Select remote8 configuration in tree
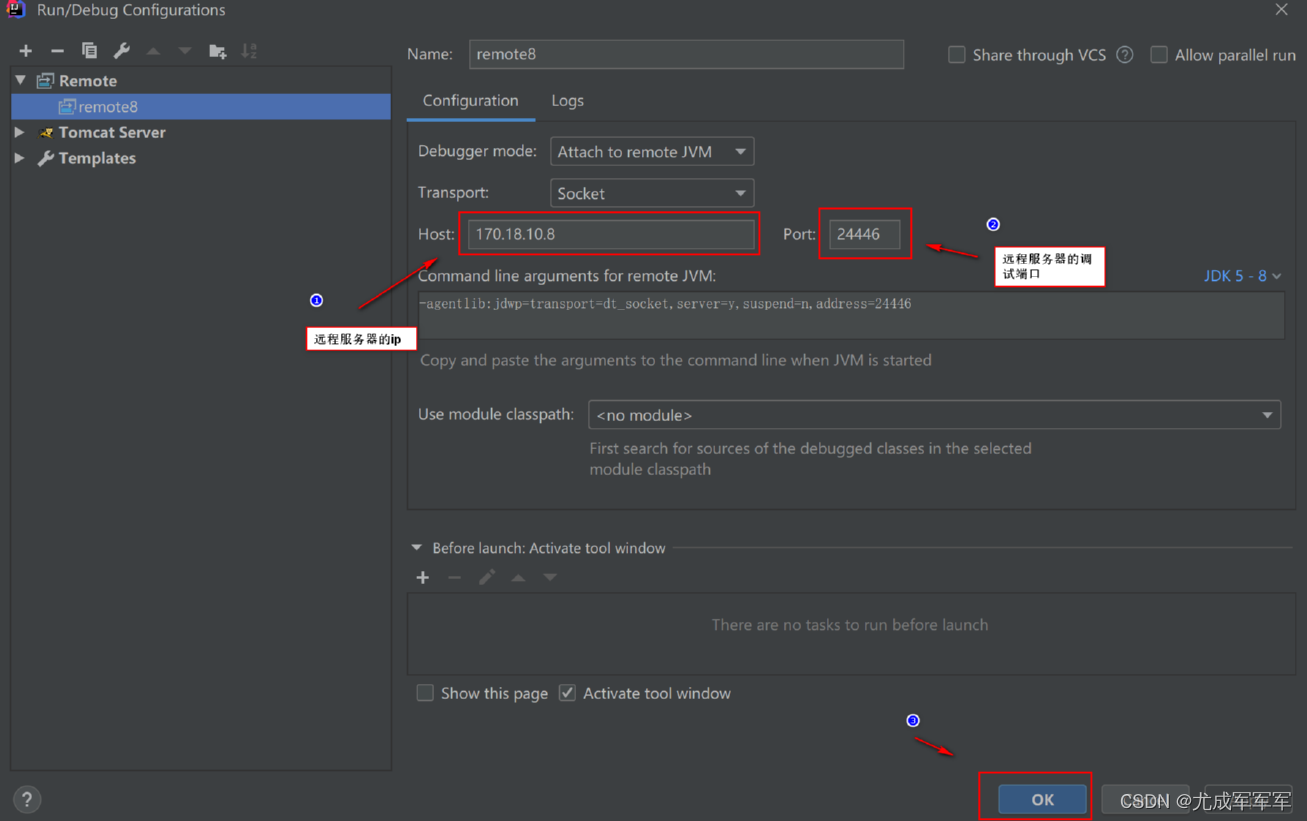The image size is (1307, 821). (x=200, y=106)
